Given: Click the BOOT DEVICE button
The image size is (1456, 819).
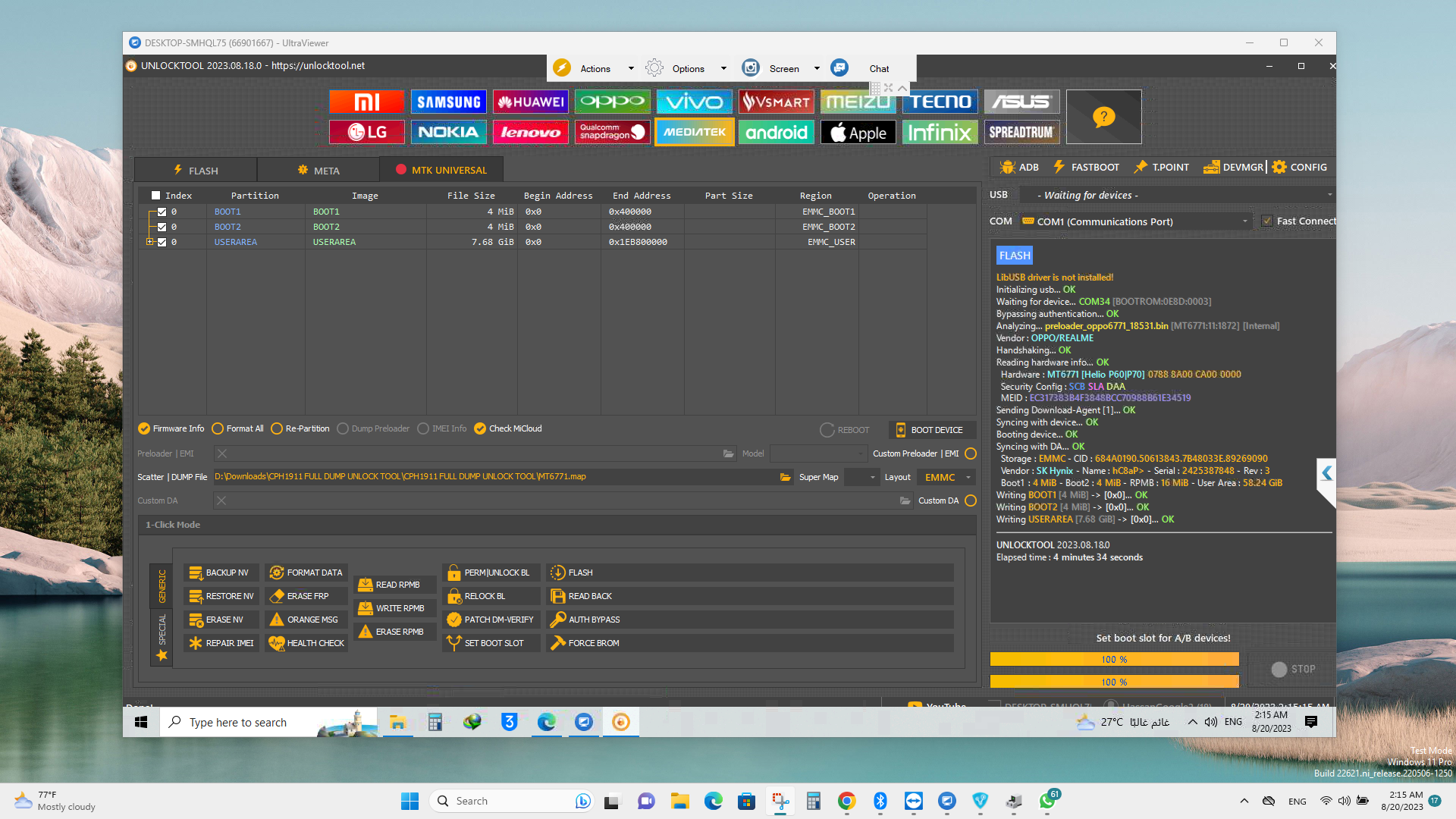Looking at the screenshot, I should pos(931,430).
